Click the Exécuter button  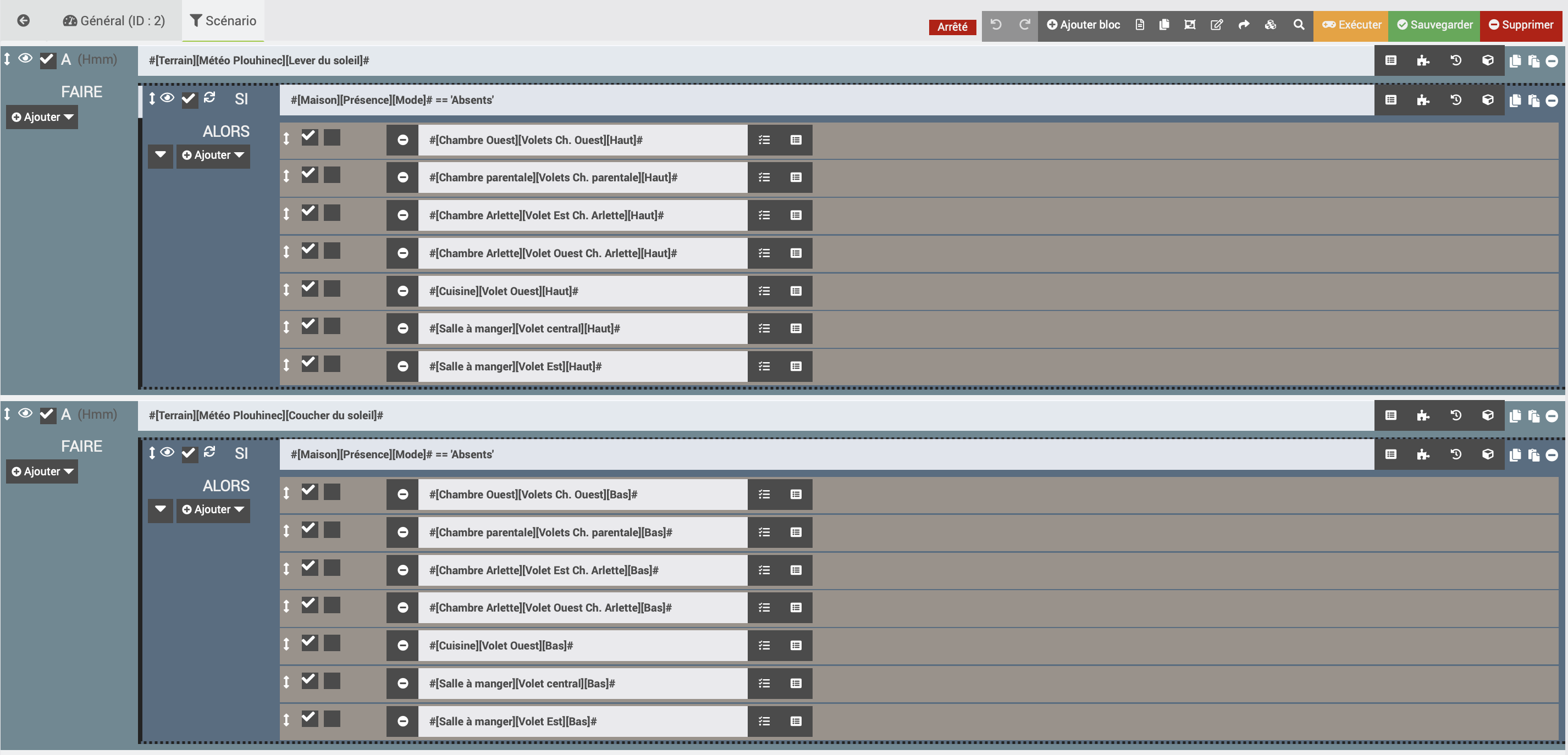[x=1351, y=25]
